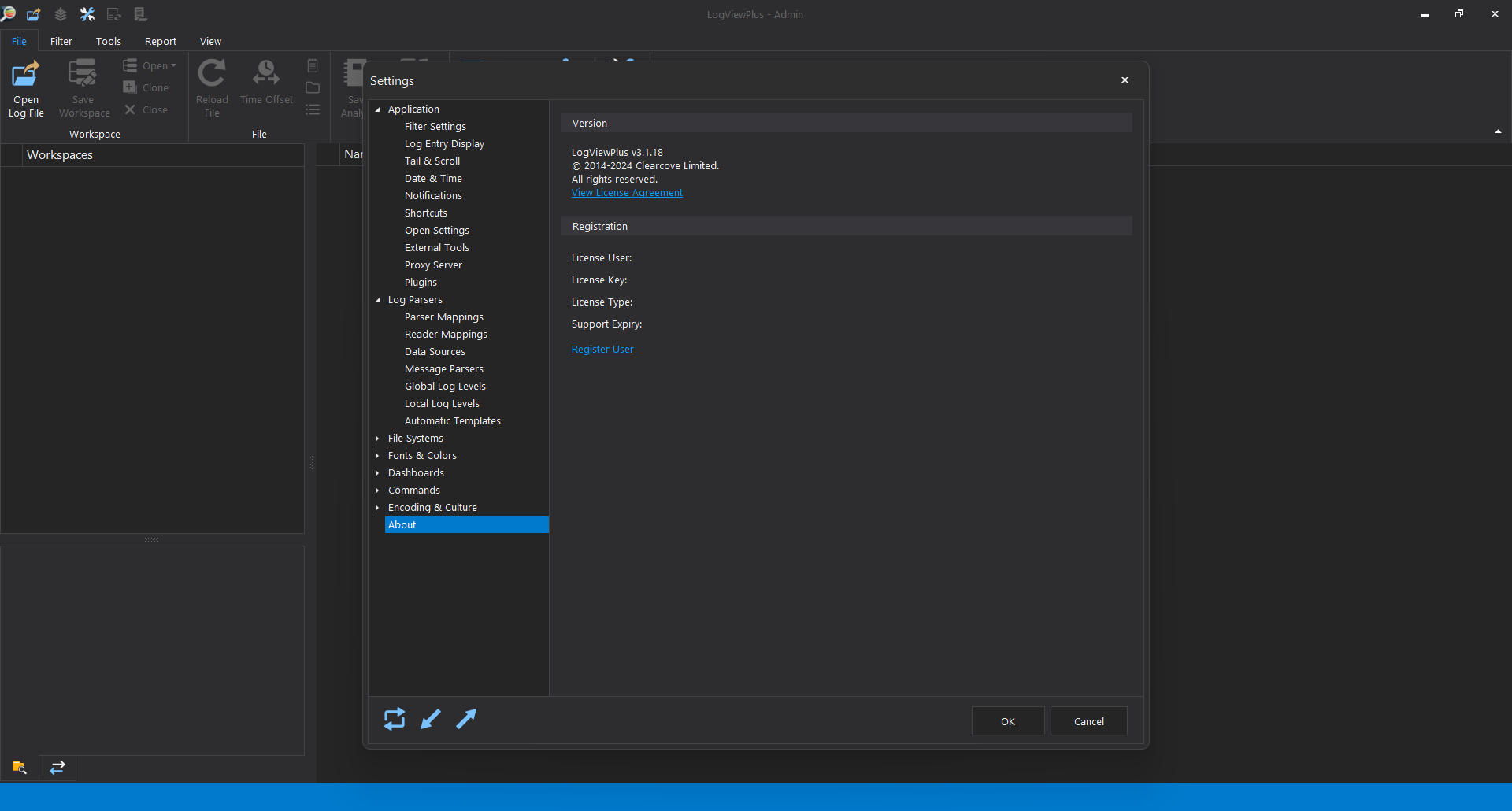This screenshot has width=1512, height=811.
Task: Open the View ribbon tab
Action: (x=210, y=41)
